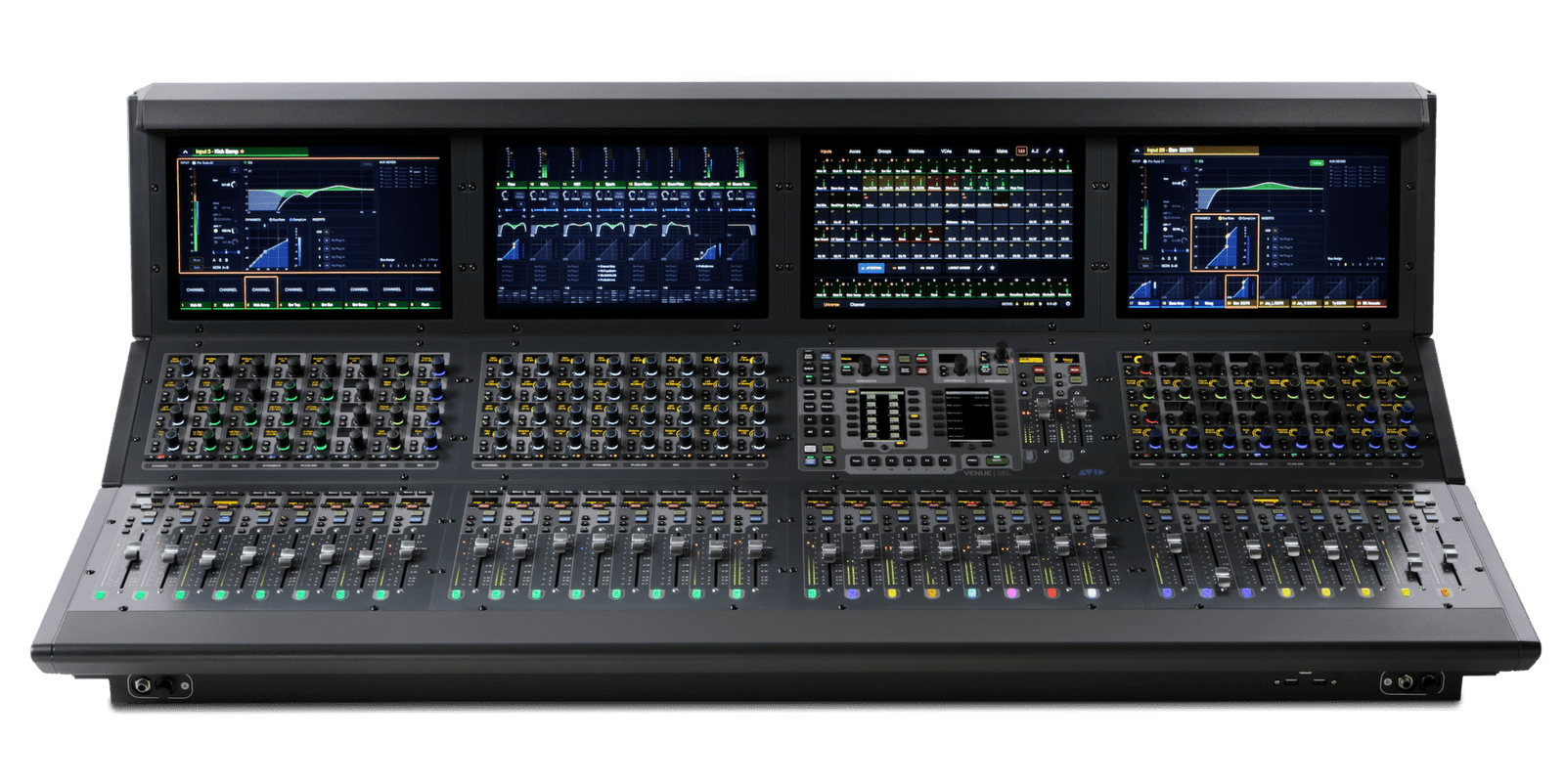Tap the highlighted Ben EGTR tile on right screen

[x=1241, y=291]
